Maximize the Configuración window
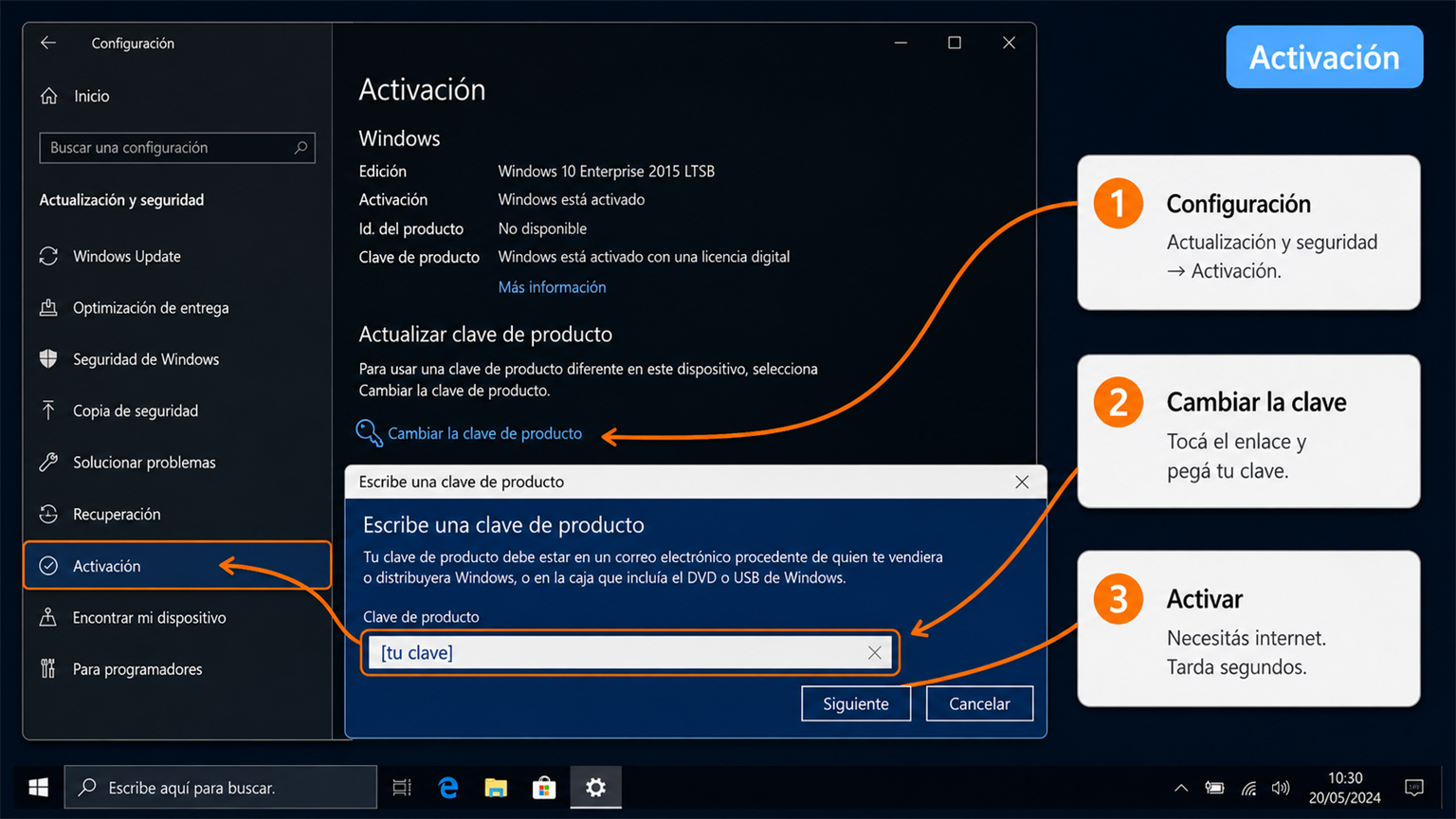The height and width of the screenshot is (819, 1456). tap(955, 43)
